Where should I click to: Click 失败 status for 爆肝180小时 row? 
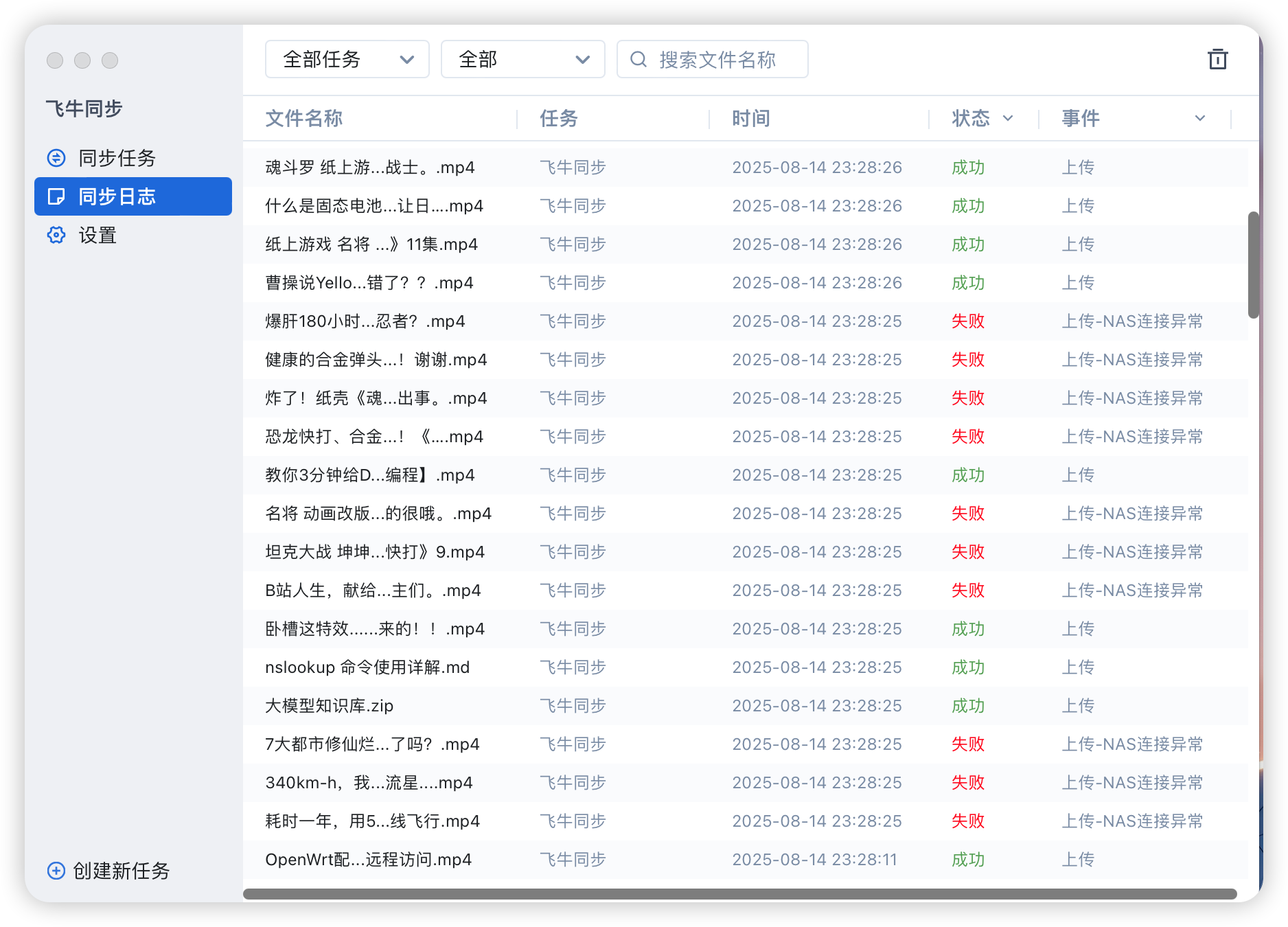point(968,321)
